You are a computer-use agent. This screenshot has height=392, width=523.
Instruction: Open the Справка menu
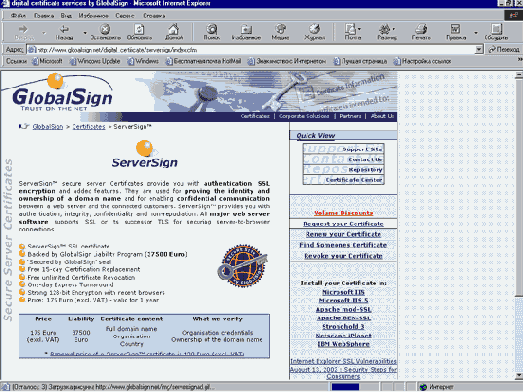tap(154, 16)
